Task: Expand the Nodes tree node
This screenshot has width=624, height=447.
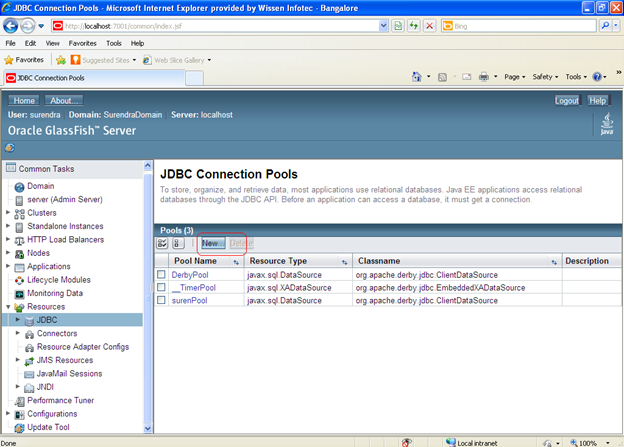Action: (x=8, y=252)
